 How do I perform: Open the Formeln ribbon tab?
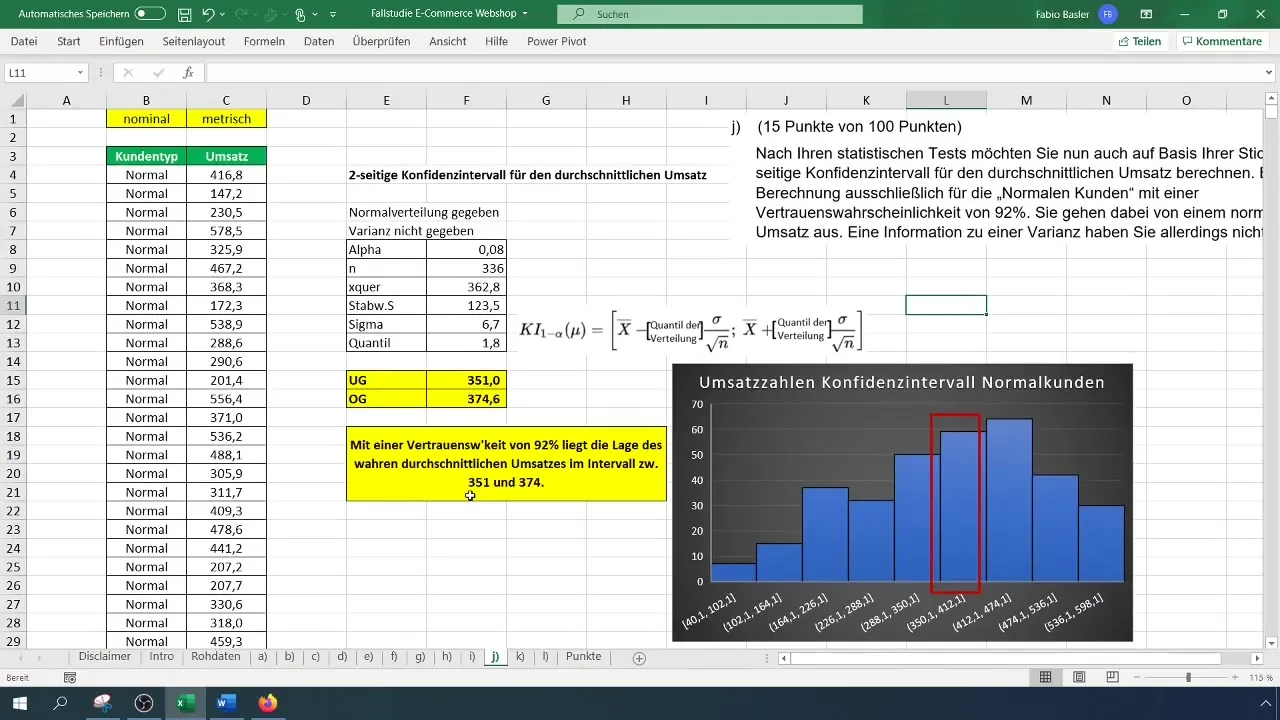click(264, 41)
